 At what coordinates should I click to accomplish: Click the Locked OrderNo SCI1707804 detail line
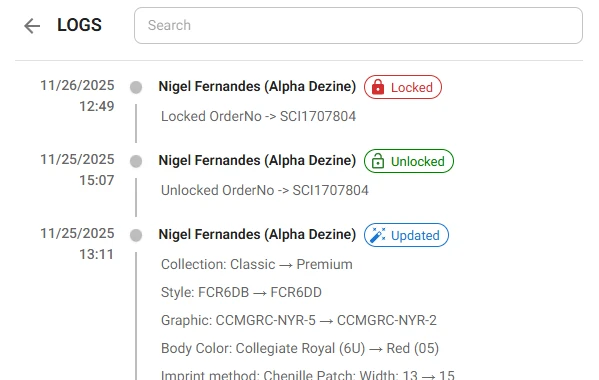(x=258, y=116)
